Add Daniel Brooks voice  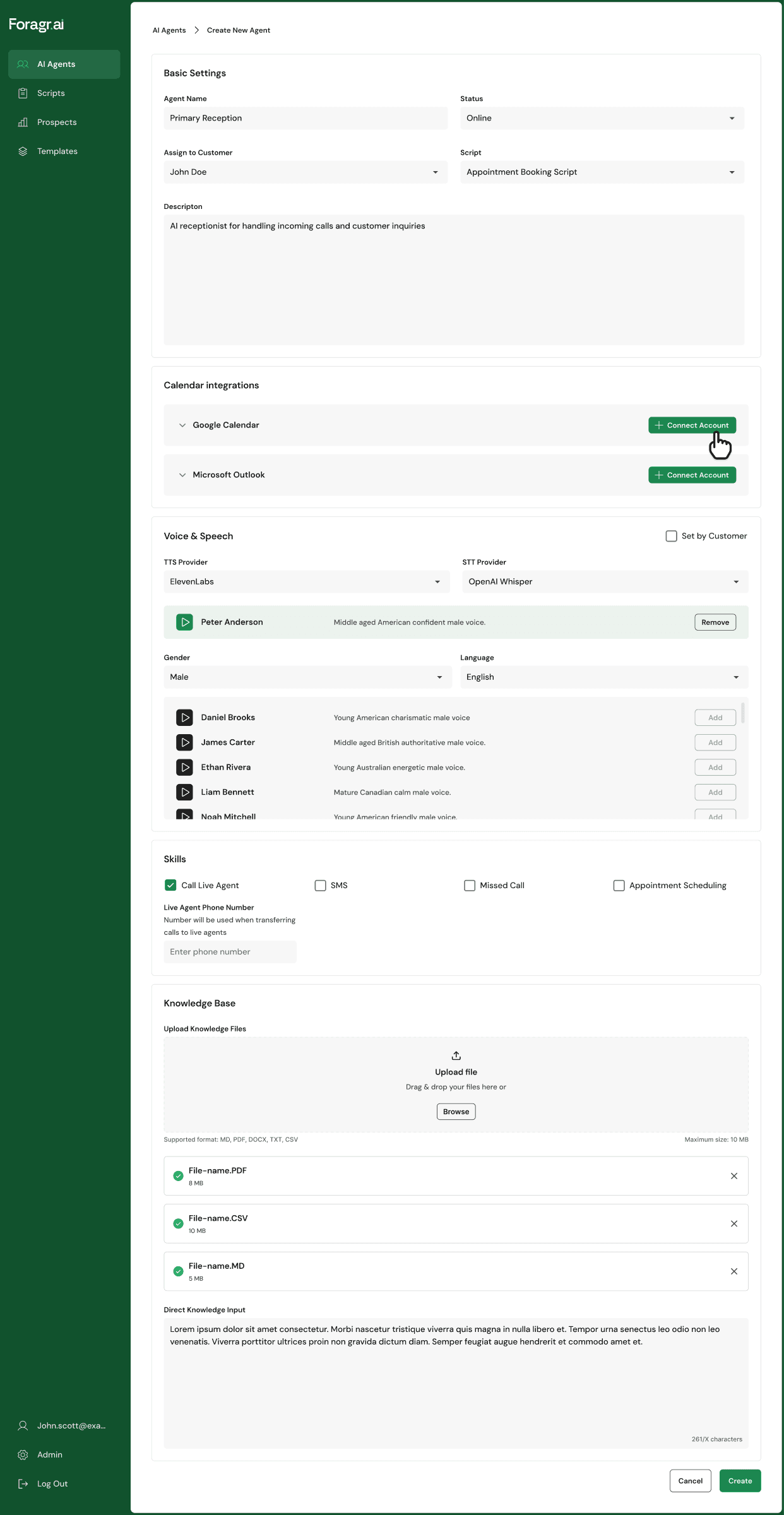pyautogui.click(x=715, y=718)
